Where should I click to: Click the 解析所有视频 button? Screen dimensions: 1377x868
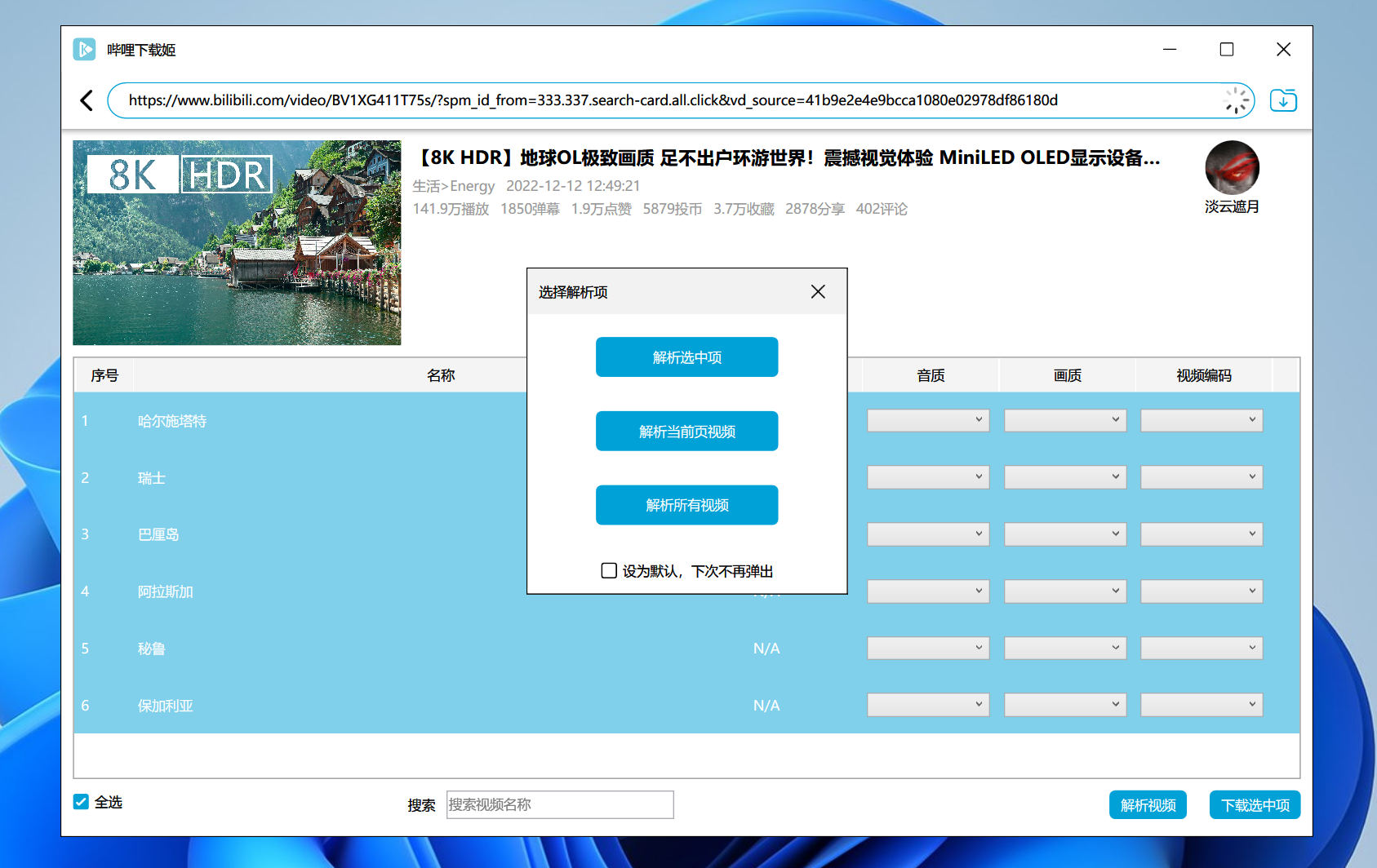tap(686, 505)
